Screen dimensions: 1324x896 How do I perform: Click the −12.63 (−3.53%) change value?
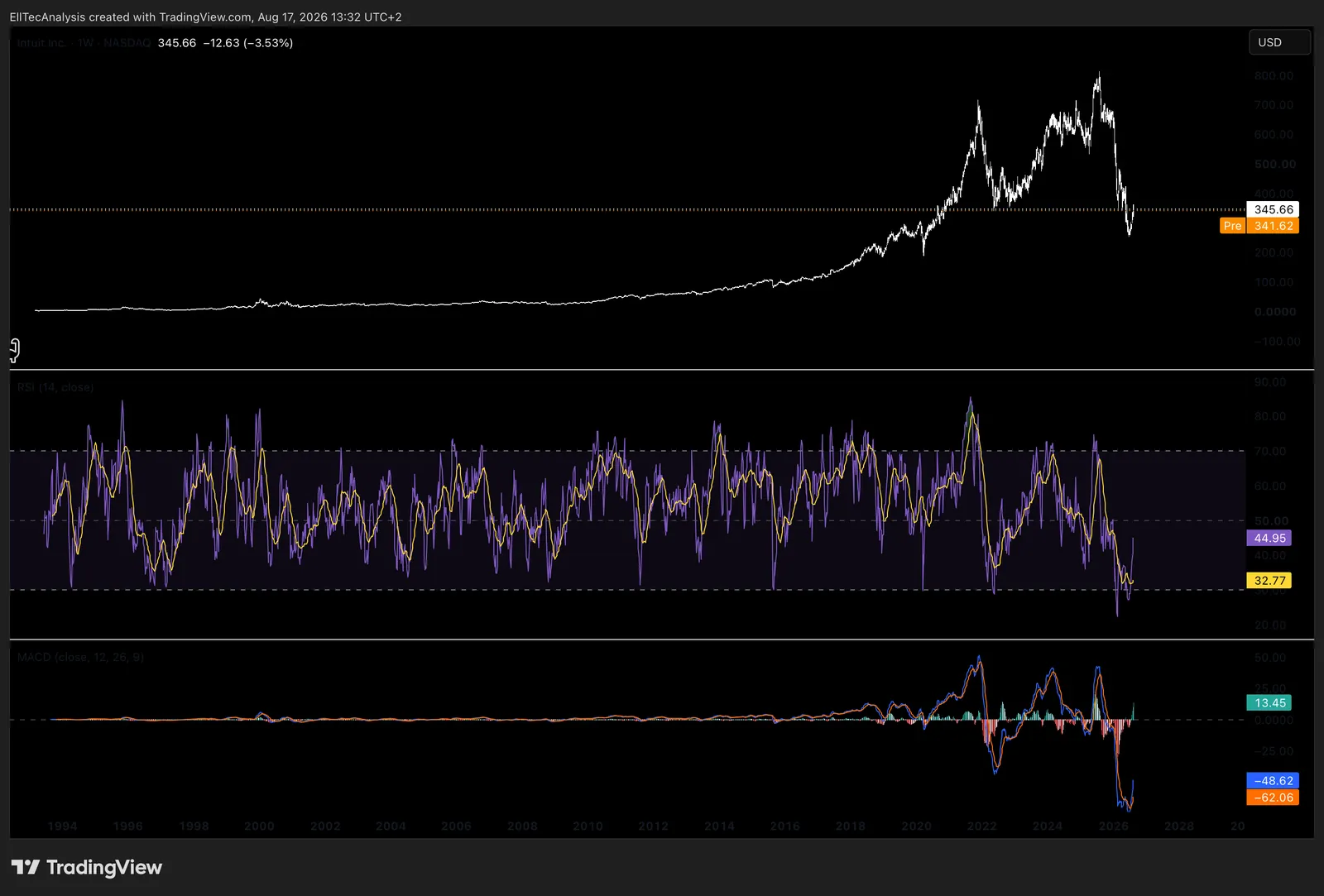coord(248,43)
